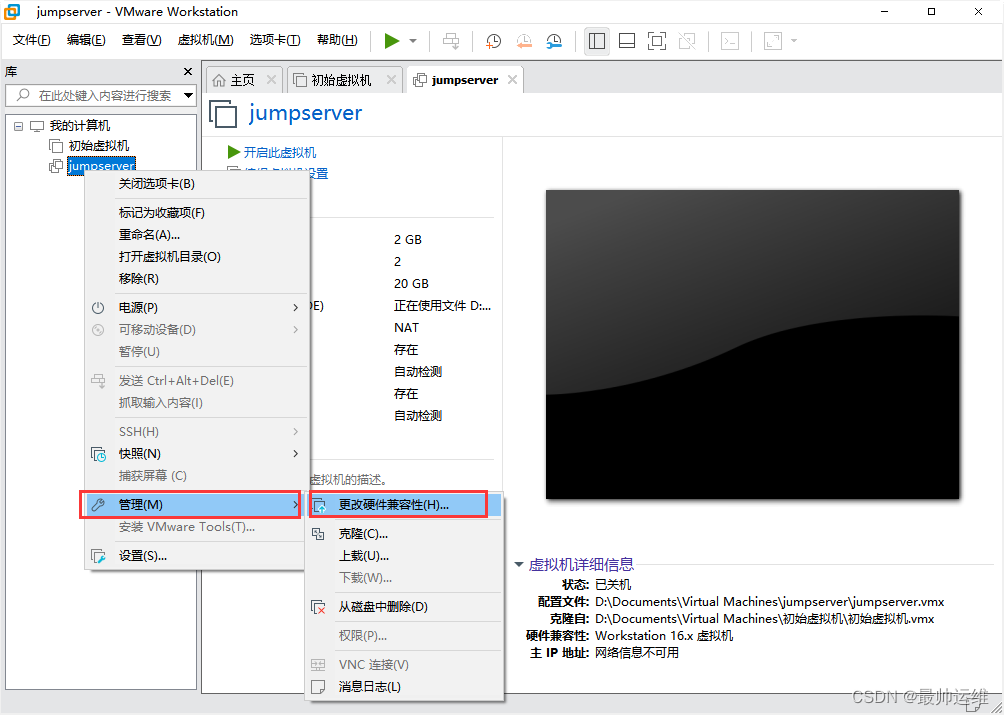This screenshot has height=715, width=1004.
Task: Toggle the thumbnail bar view icon
Action: coord(627,41)
